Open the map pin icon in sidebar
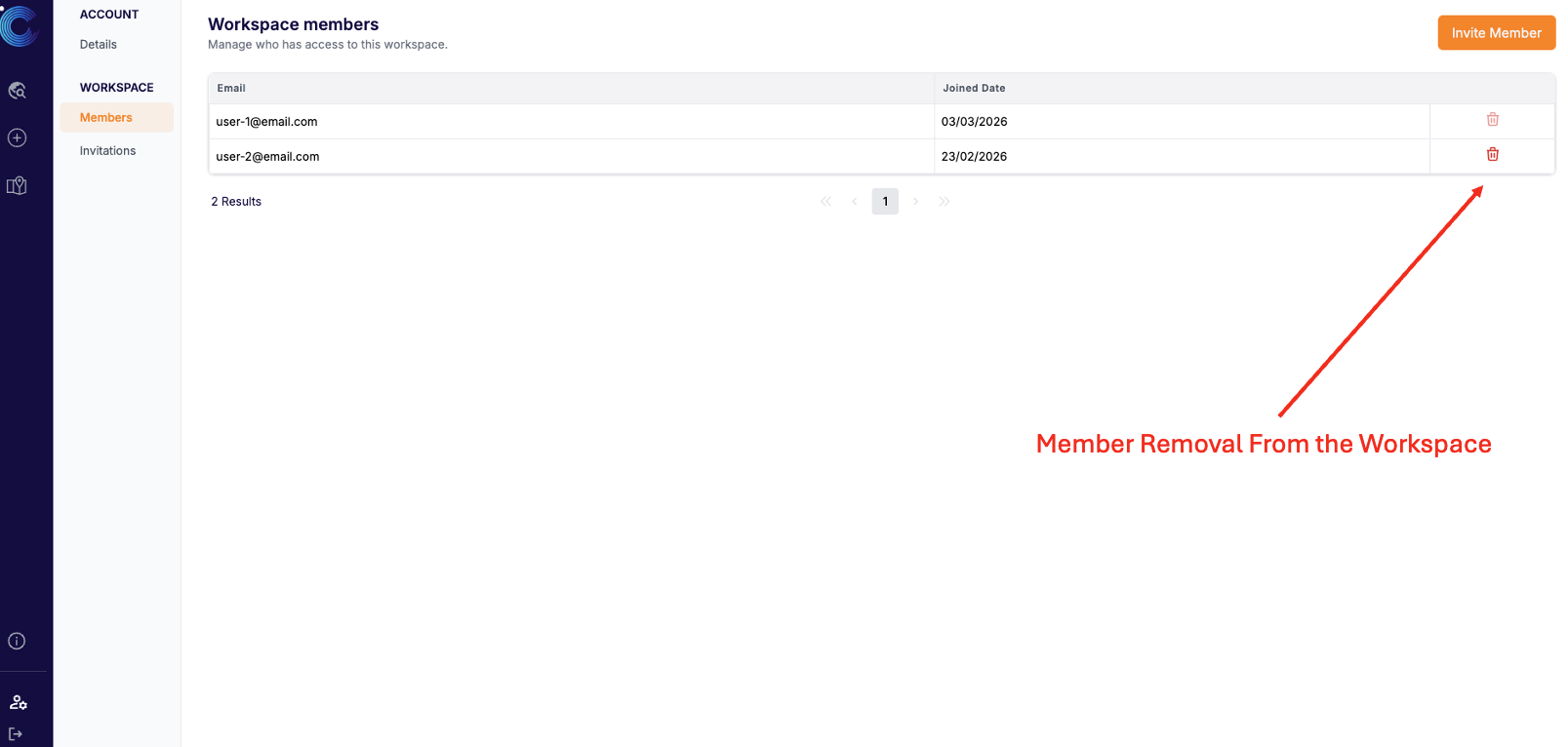The width and height of the screenshot is (1568, 747). click(17, 185)
